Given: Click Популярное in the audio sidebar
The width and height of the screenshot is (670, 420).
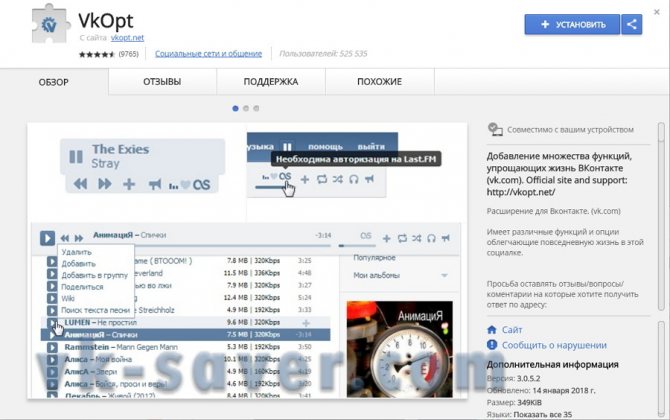Looking at the screenshot, I should (x=374, y=258).
